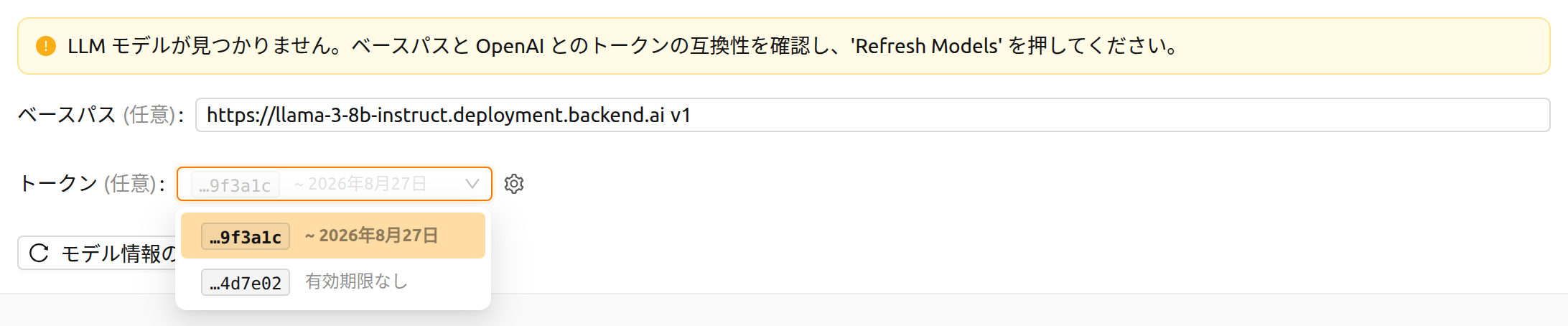Viewport: 1568px width, 326px height.
Task: Collapse the token dropdown via its chevron arrow
Action: click(472, 184)
